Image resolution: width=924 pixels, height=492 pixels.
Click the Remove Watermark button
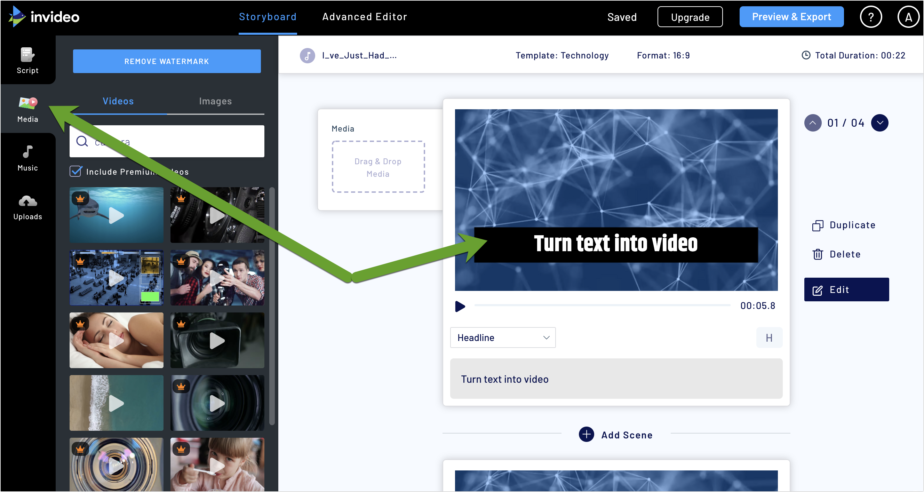(x=166, y=61)
